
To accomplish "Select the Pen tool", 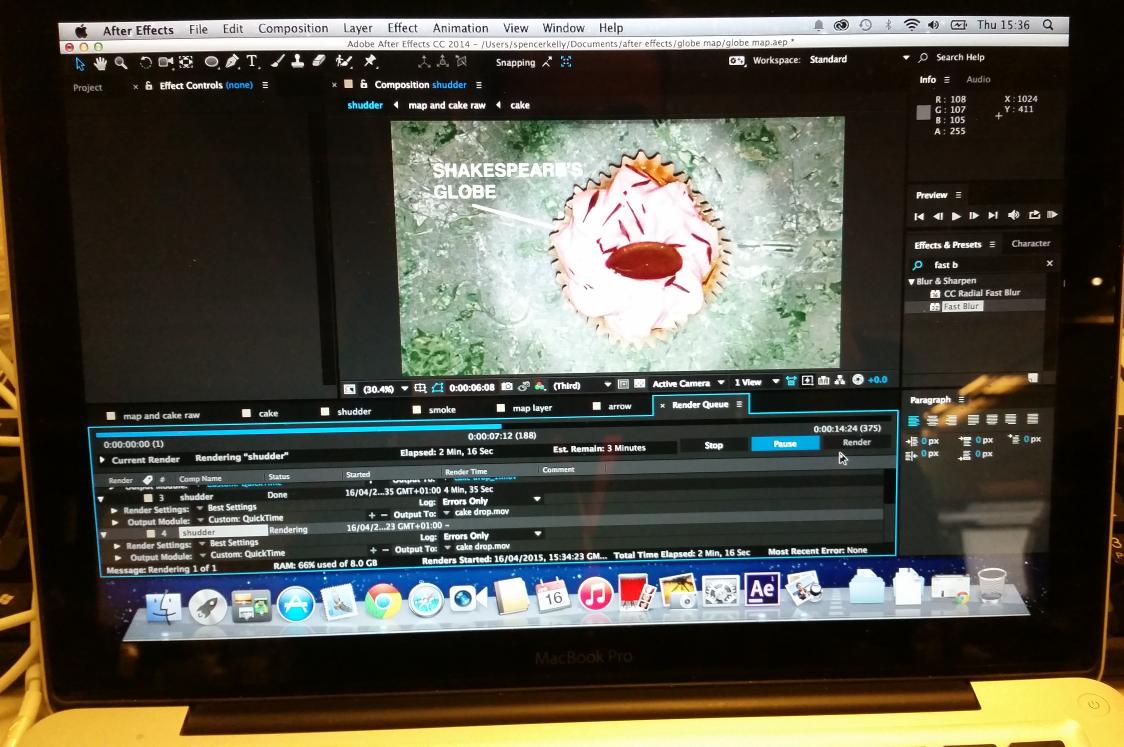I will point(232,62).
